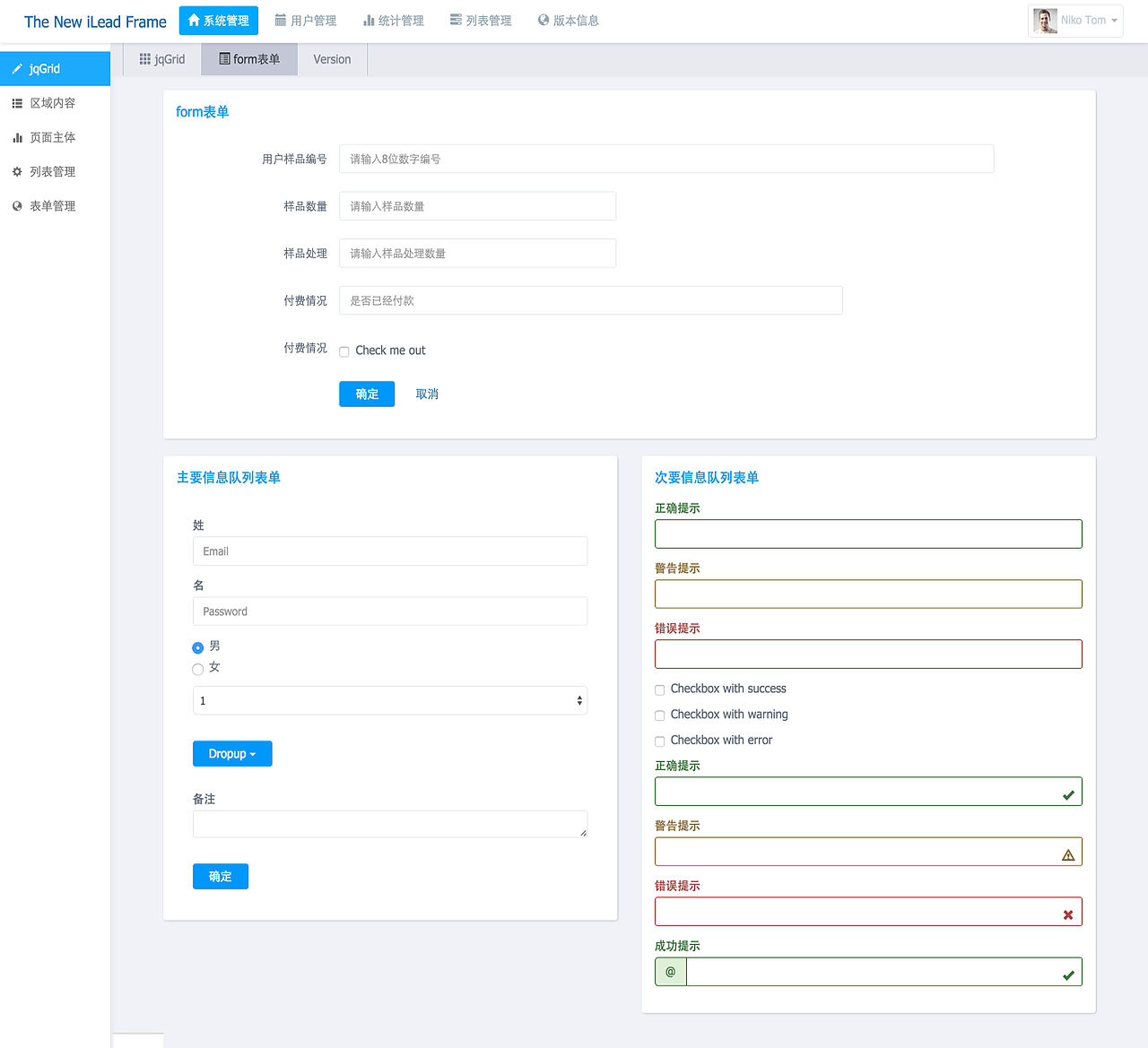This screenshot has height=1048, width=1148.
Task: Click the red X in 错误提示 field
Action: pos(1068,915)
